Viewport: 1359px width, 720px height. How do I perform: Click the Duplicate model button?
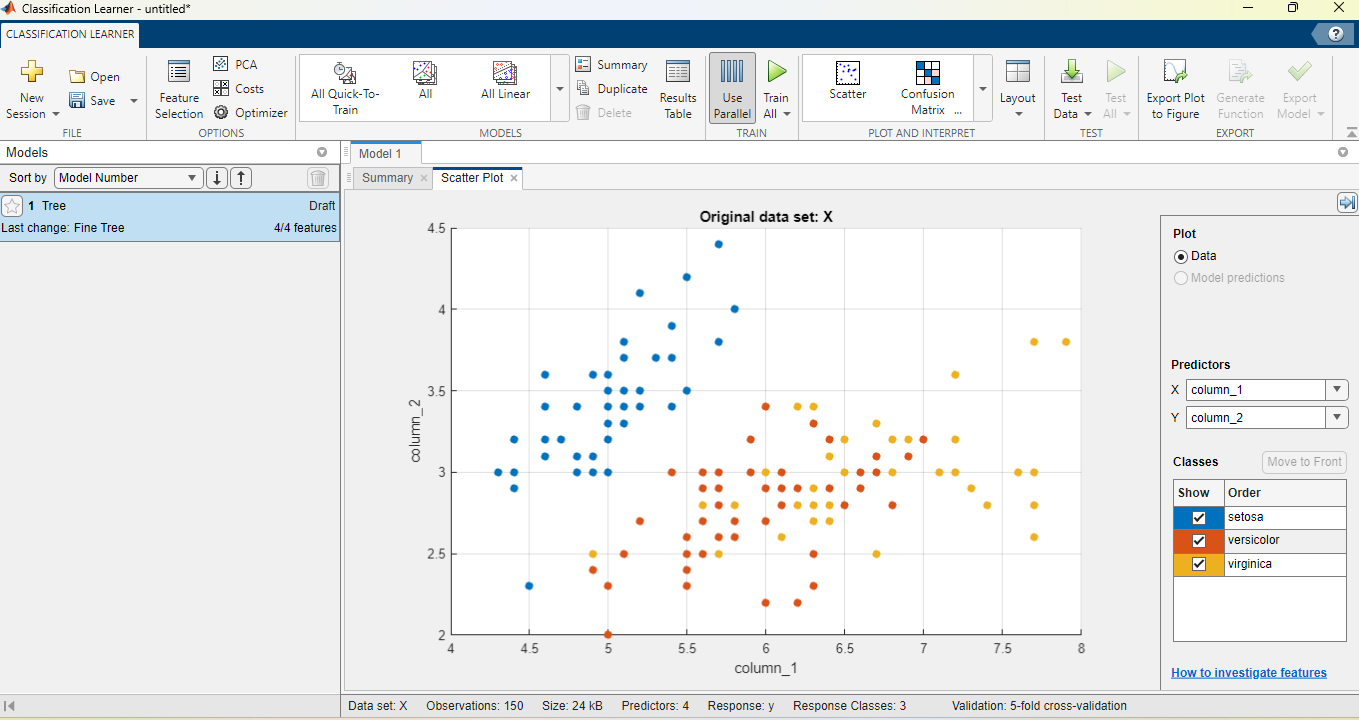[611, 89]
